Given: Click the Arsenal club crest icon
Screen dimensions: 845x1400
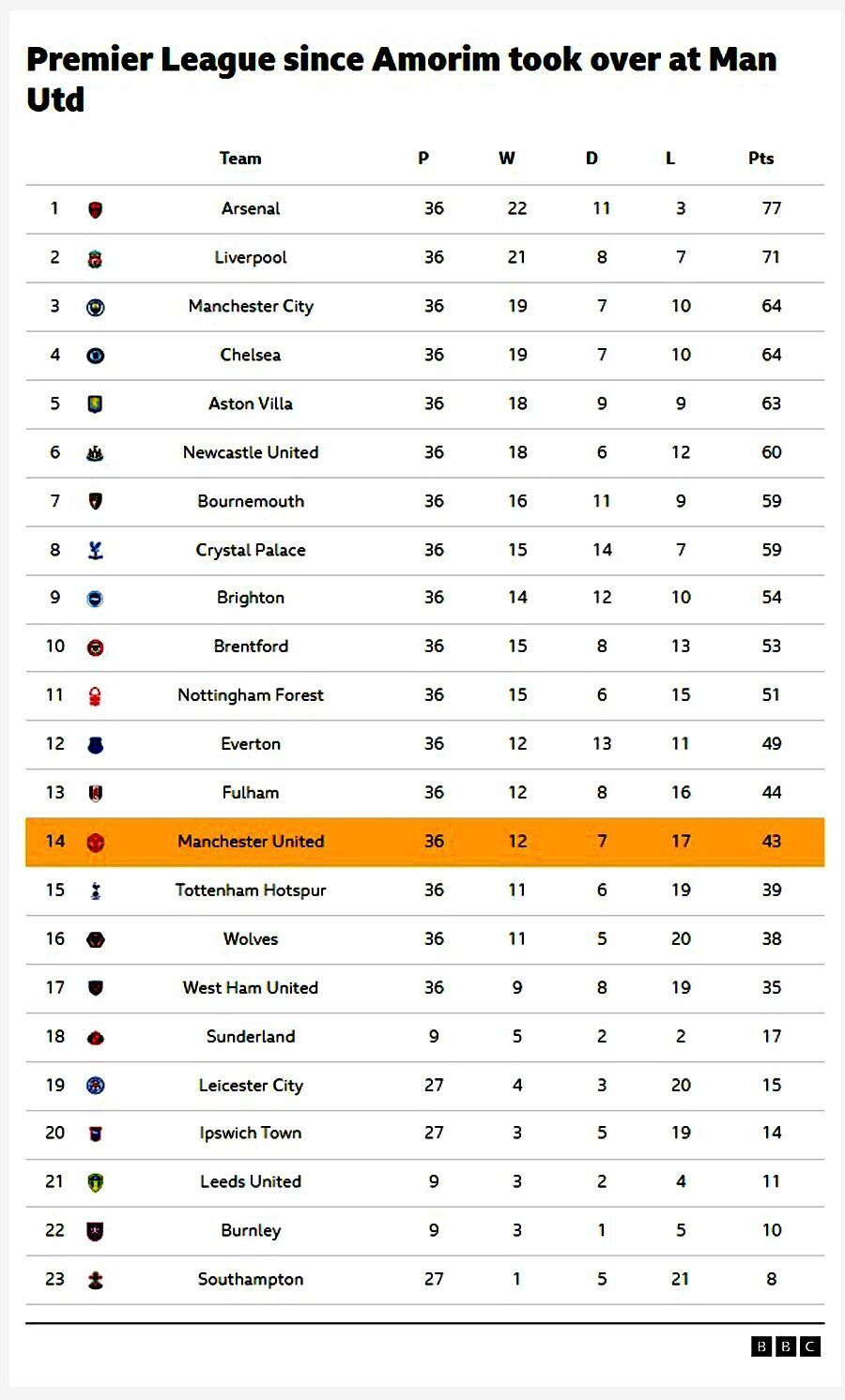Looking at the screenshot, I should 95,209.
